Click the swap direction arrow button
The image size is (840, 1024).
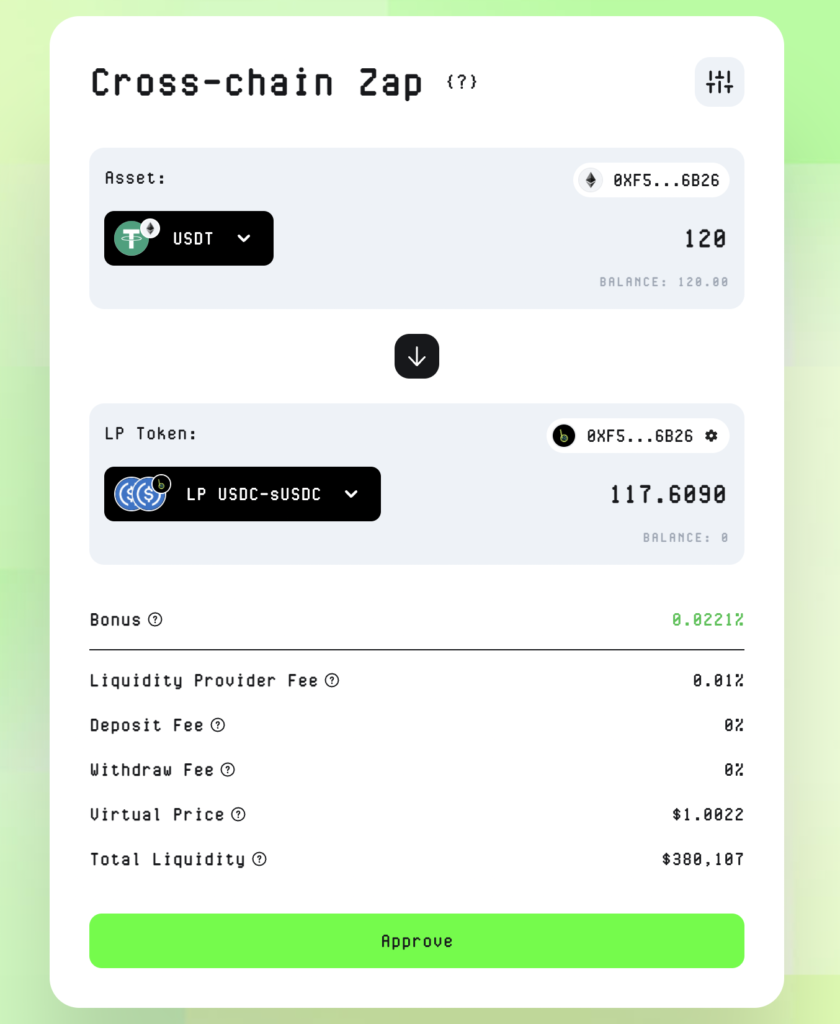417,356
